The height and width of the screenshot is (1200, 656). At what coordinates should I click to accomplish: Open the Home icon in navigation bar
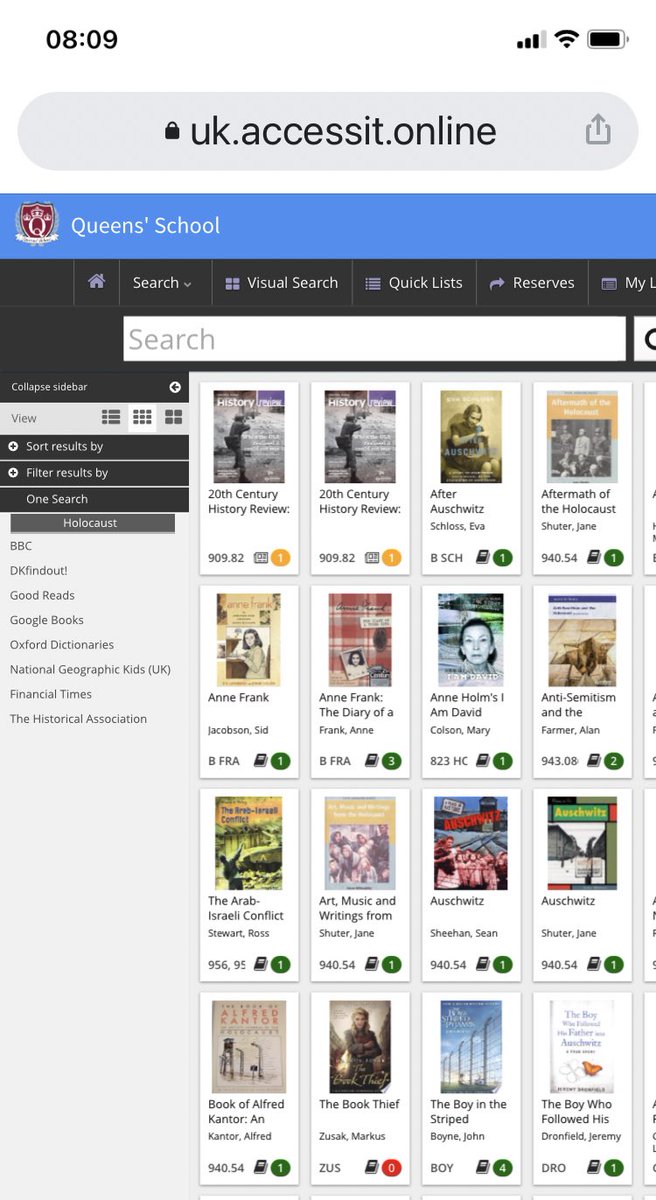pos(96,282)
